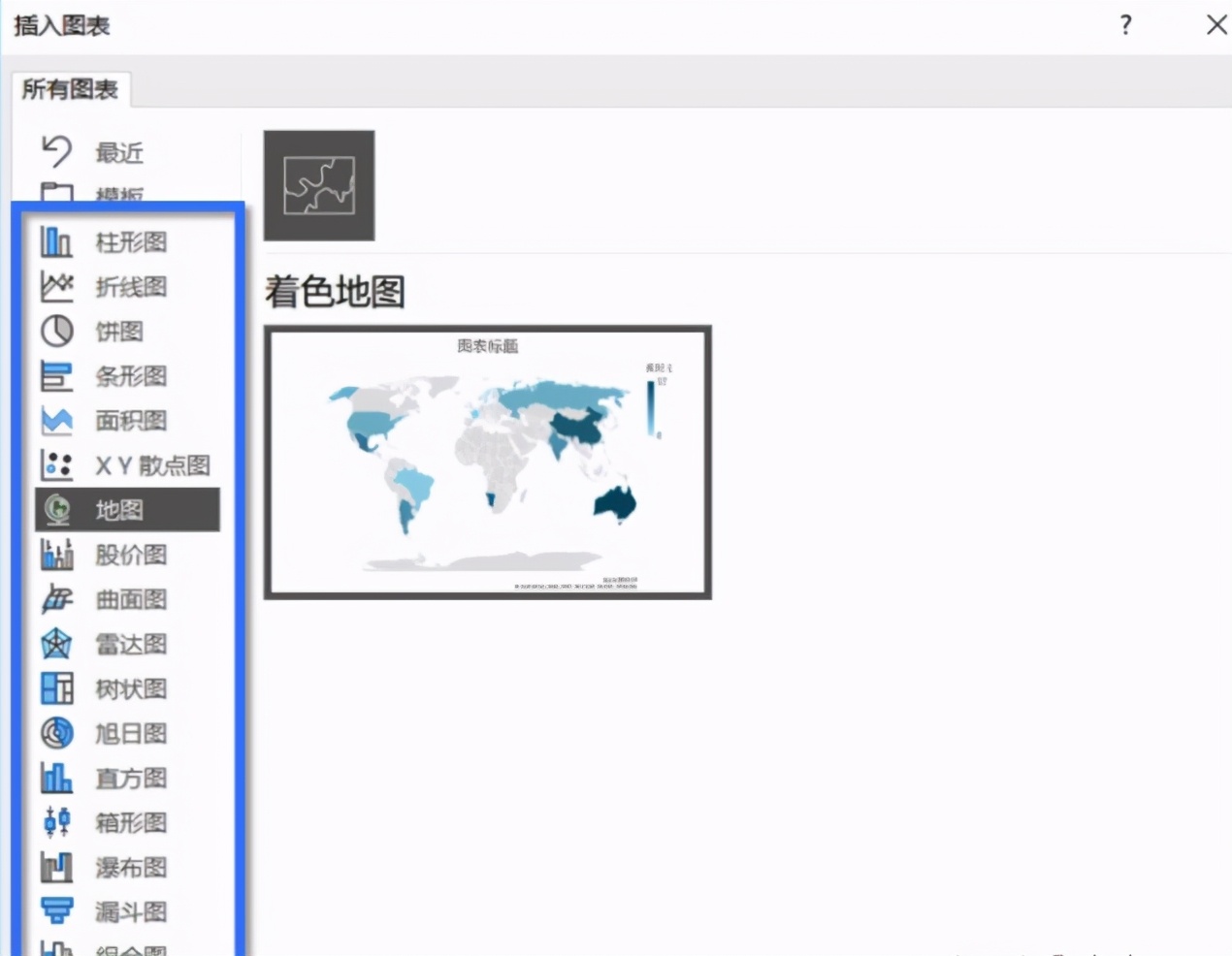Select the 箱形图 box plot entry
The height and width of the screenshot is (956, 1232).
131,822
